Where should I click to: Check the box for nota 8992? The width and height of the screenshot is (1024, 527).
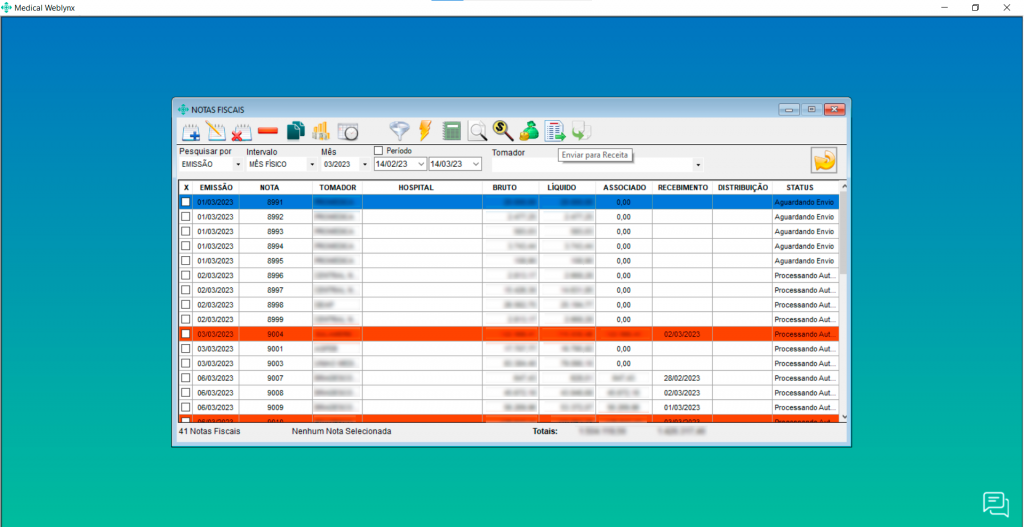pyautogui.click(x=185, y=216)
